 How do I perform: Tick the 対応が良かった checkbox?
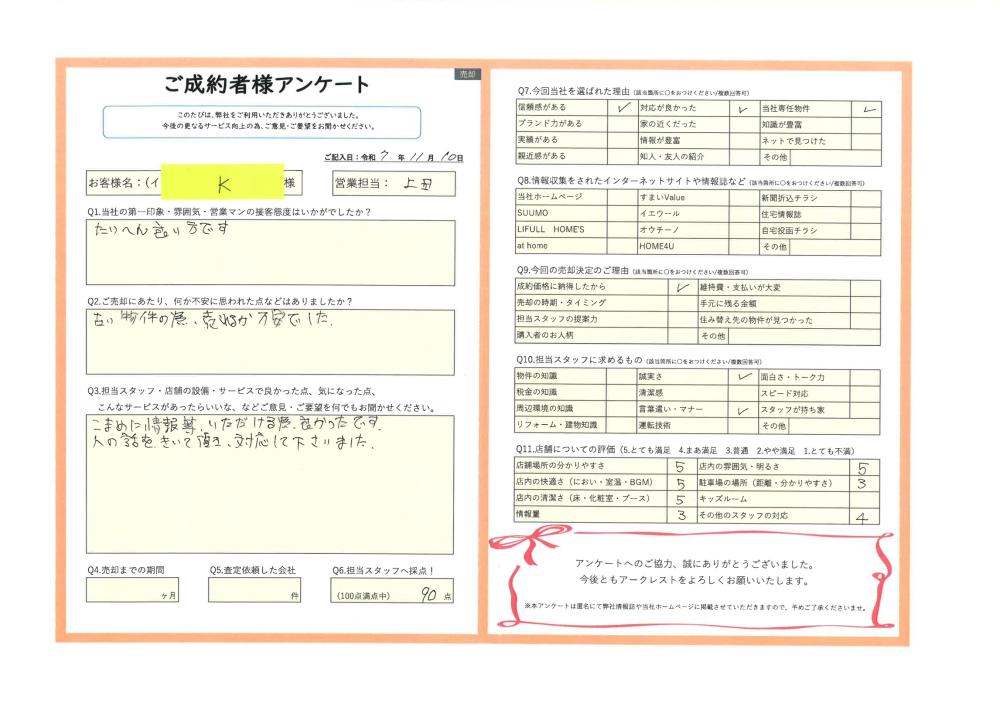742,108
